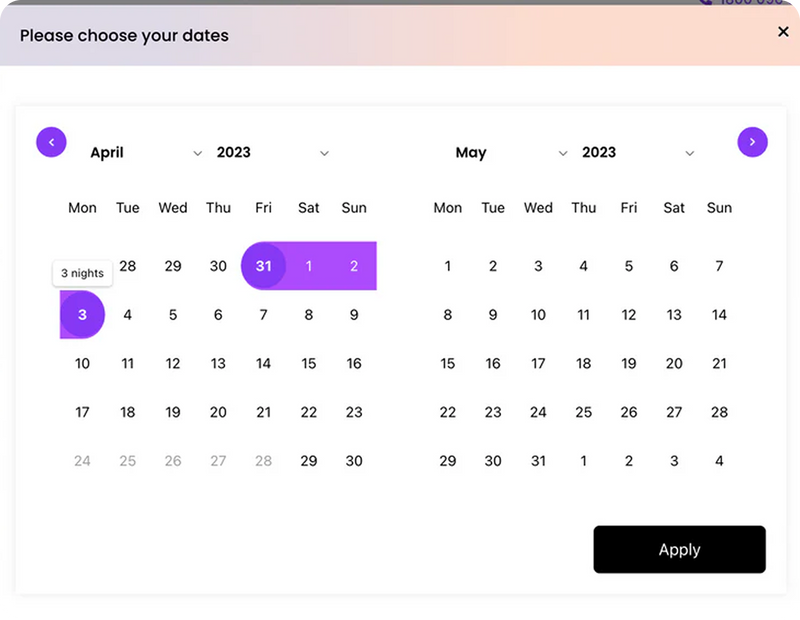
Task: Advance to the next month arrow
Action: (x=752, y=142)
